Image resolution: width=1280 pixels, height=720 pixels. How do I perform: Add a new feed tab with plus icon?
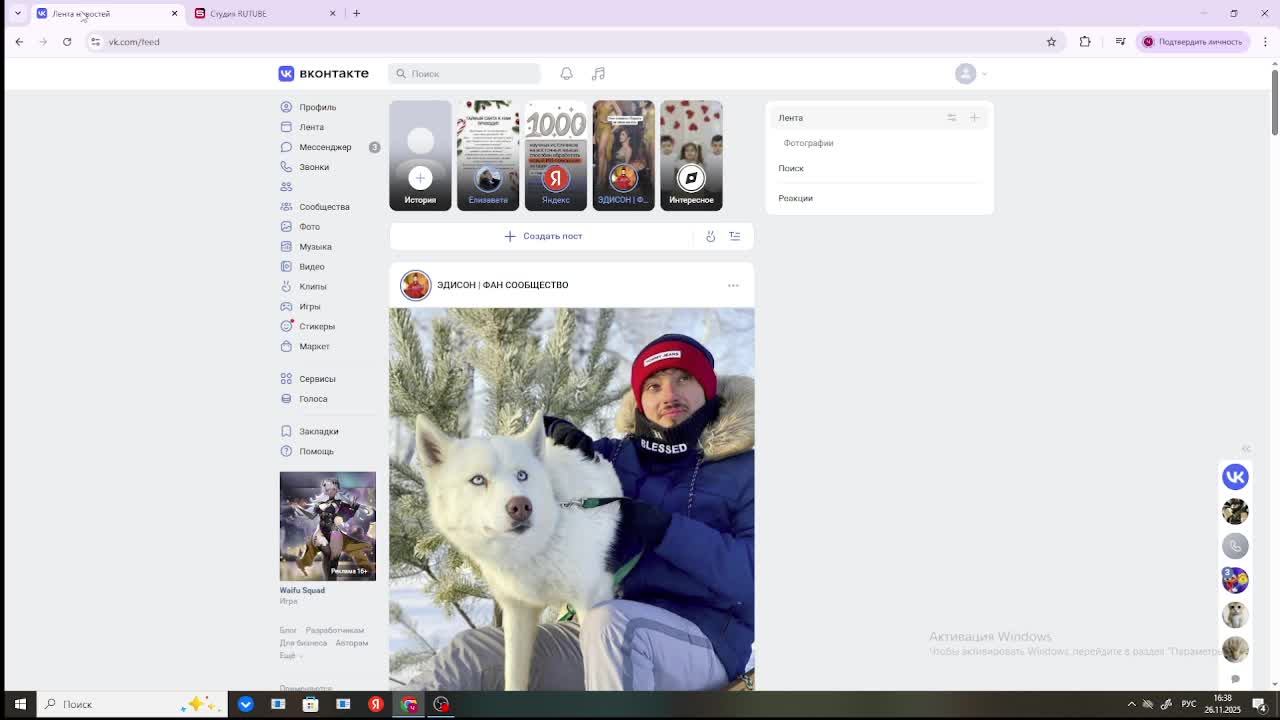pos(974,118)
